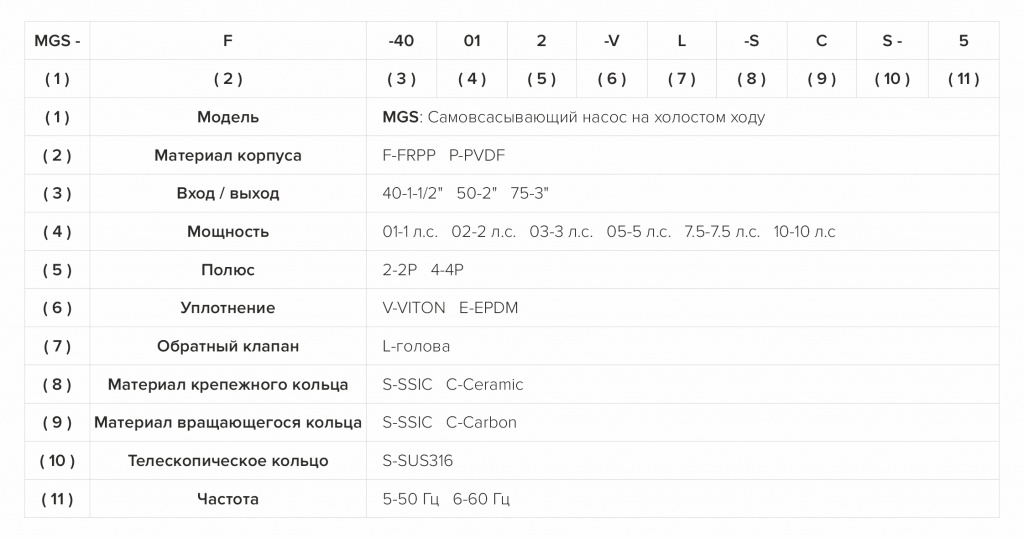1024x539 pixels.
Task: Select 'Материал крепежного кольца' label
Action: [228, 385]
